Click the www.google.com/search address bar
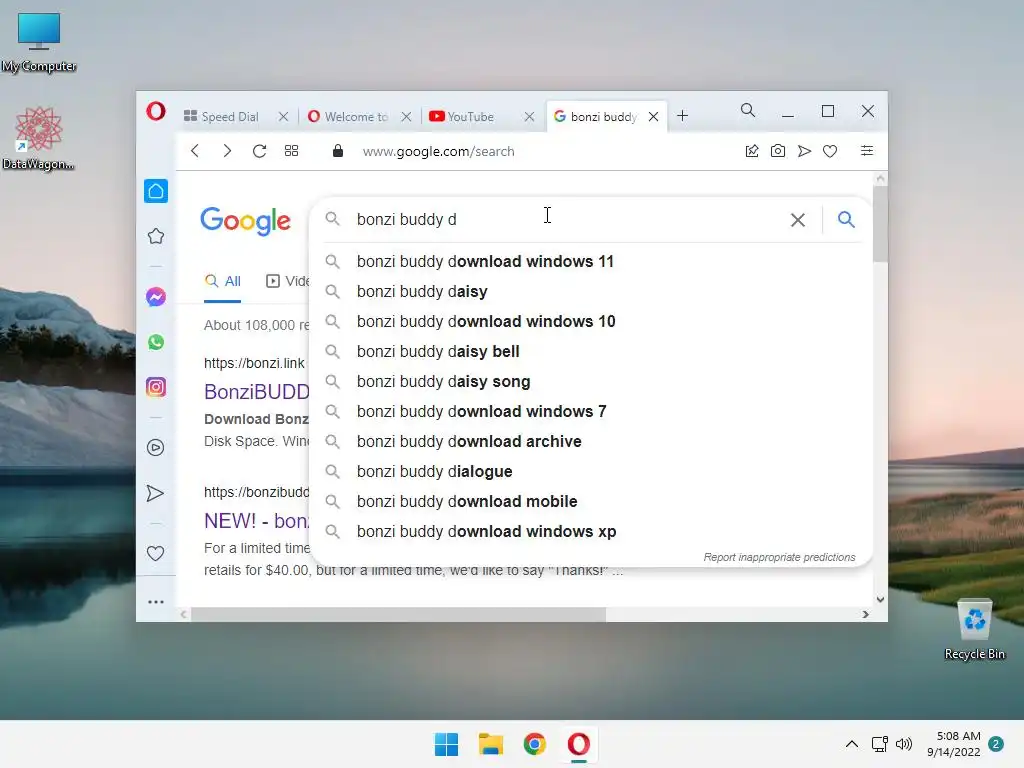Screen dimensions: 1024x768 point(438,152)
